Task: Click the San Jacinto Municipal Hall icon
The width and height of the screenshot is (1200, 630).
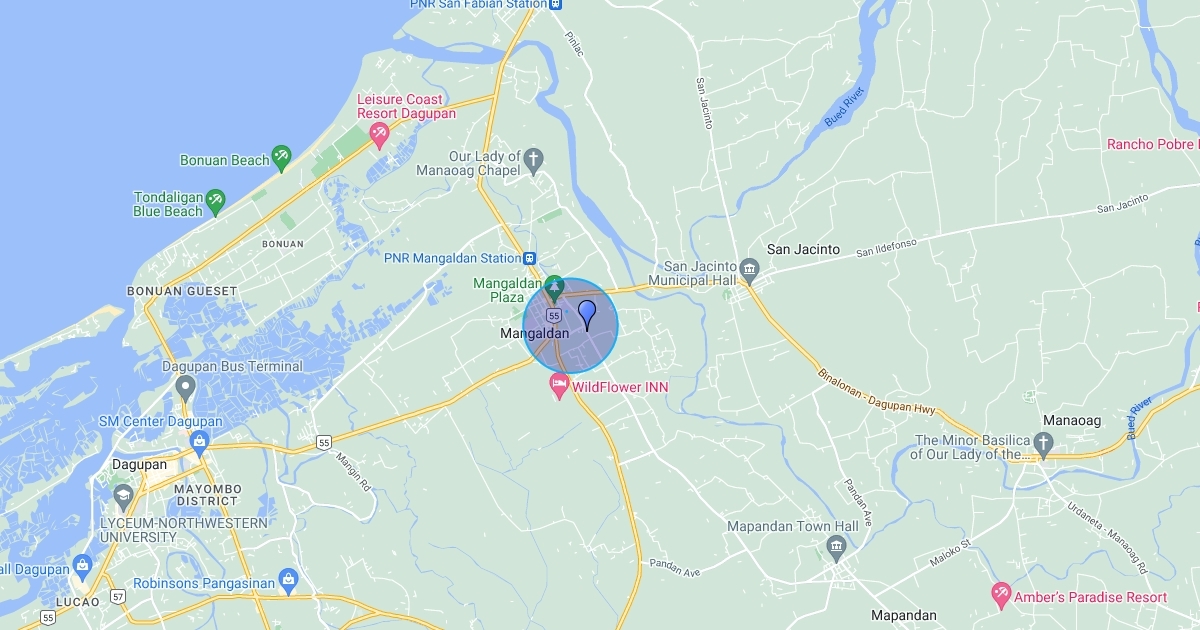Action: point(749,269)
